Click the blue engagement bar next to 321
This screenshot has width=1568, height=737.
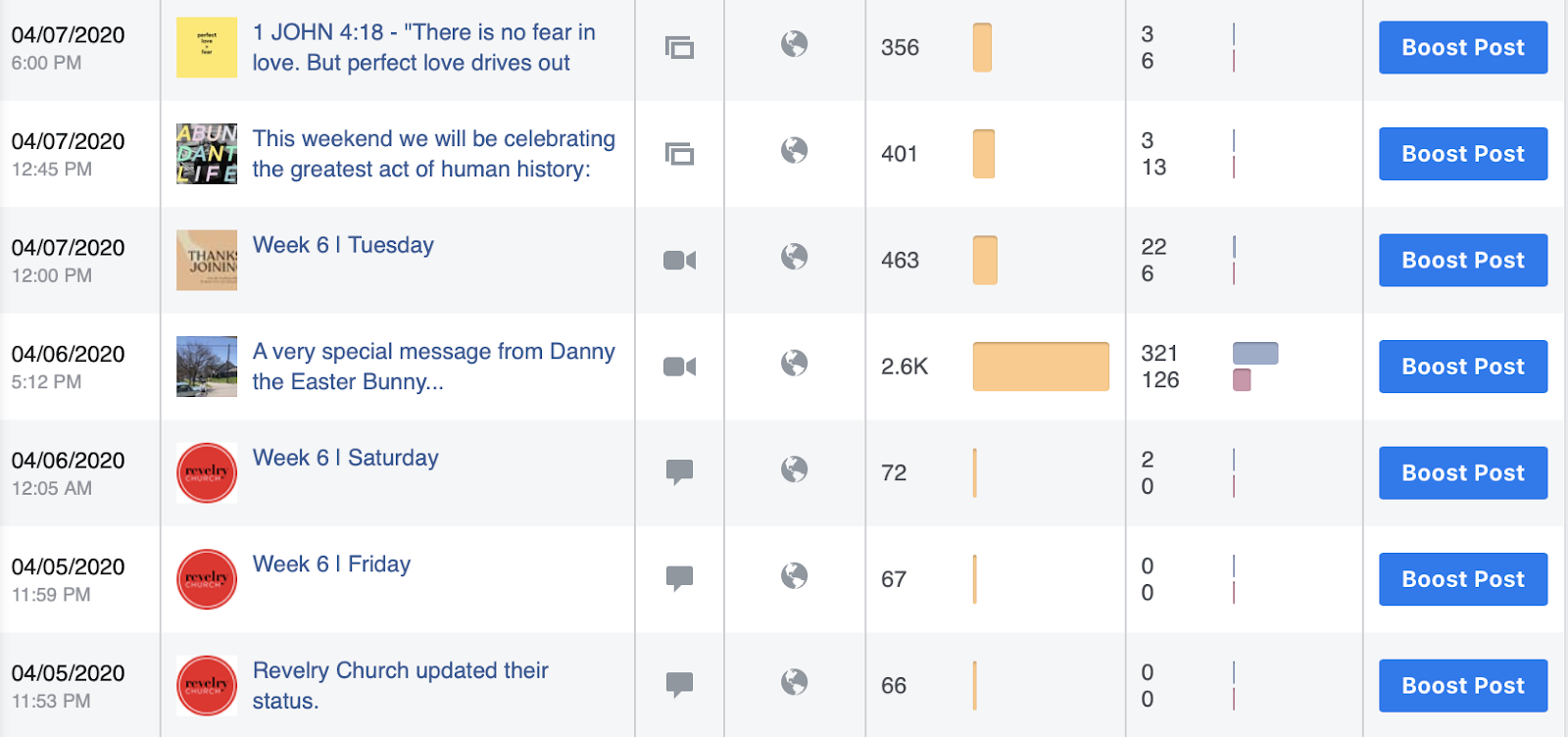pos(1255,353)
